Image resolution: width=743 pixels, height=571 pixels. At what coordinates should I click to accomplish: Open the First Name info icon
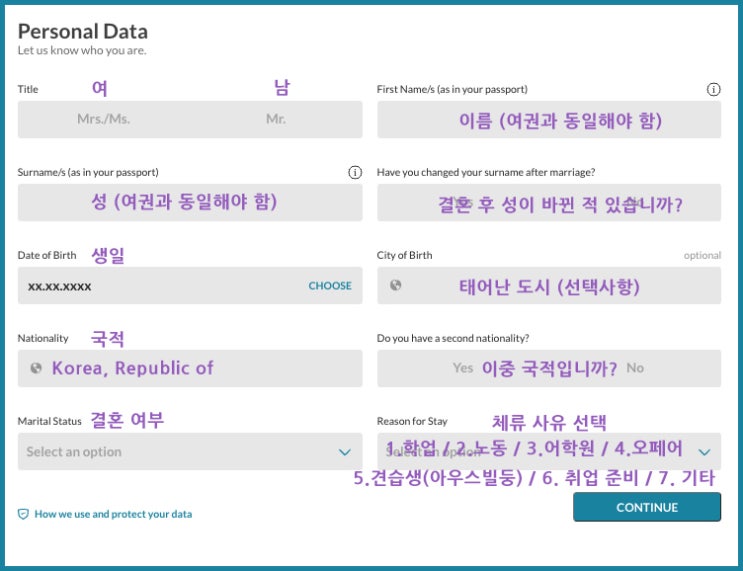(x=713, y=89)
